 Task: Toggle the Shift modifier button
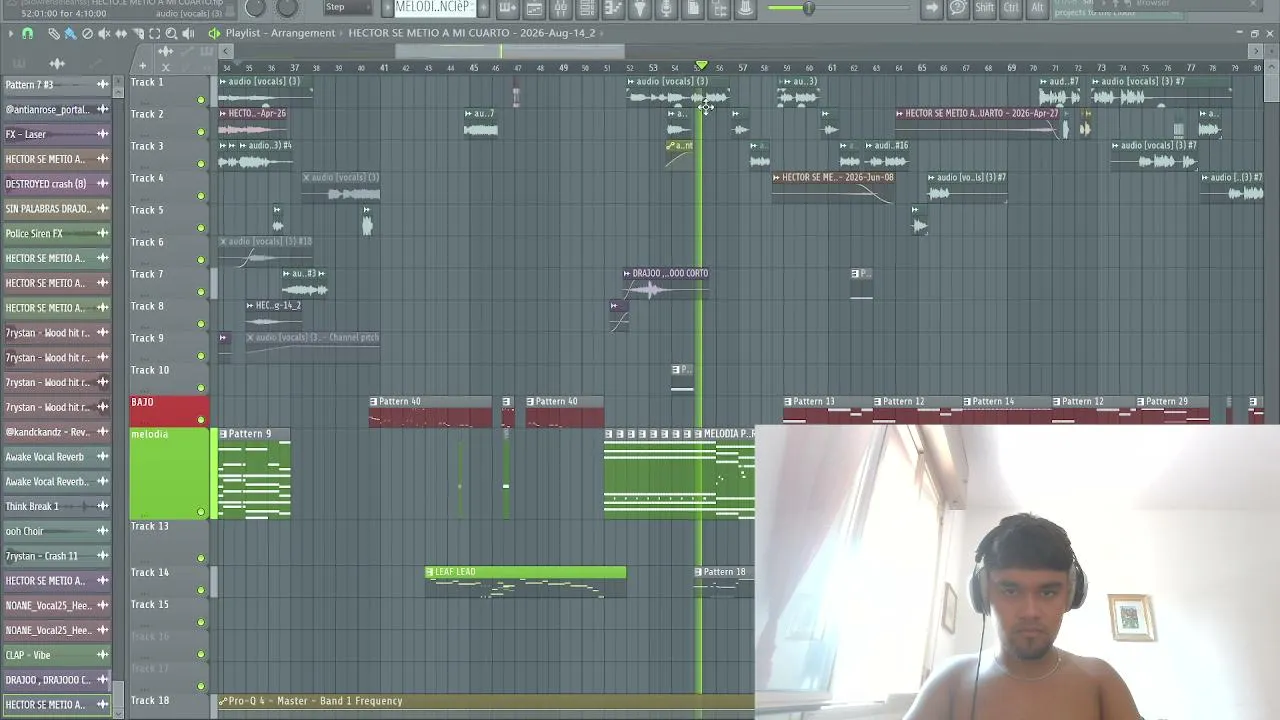pyautogui.click(x=985, y=8)
